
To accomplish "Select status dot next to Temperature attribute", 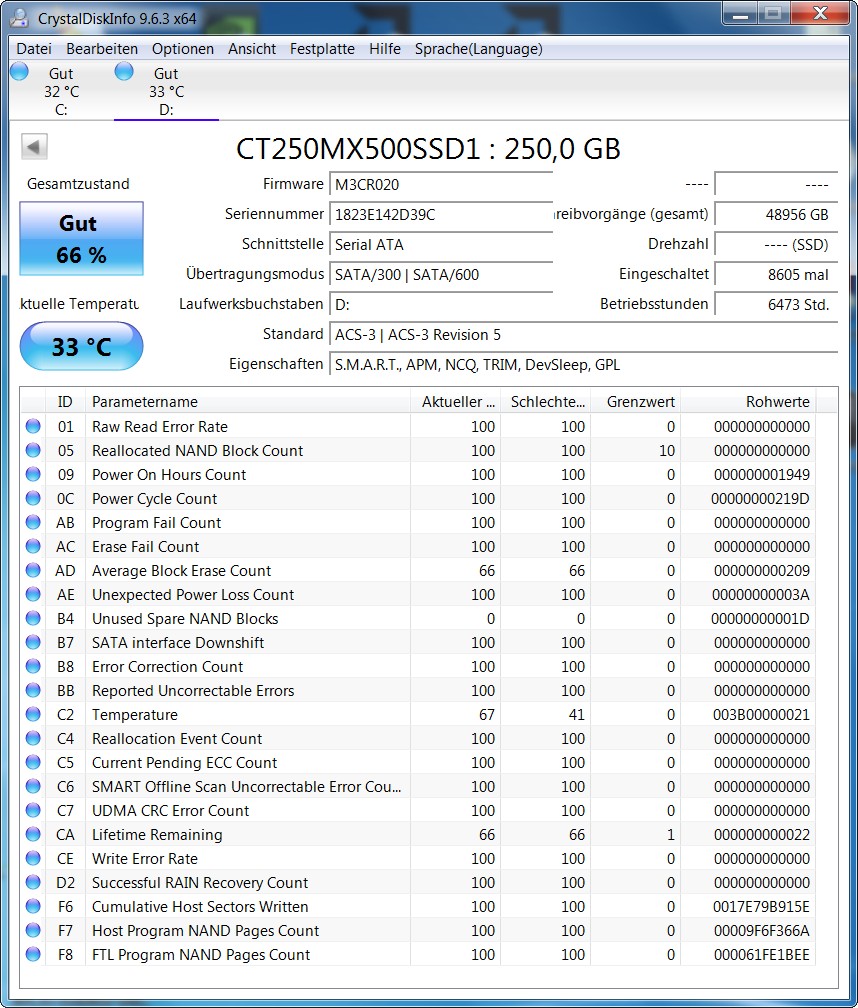I will (x=32, y=714).
